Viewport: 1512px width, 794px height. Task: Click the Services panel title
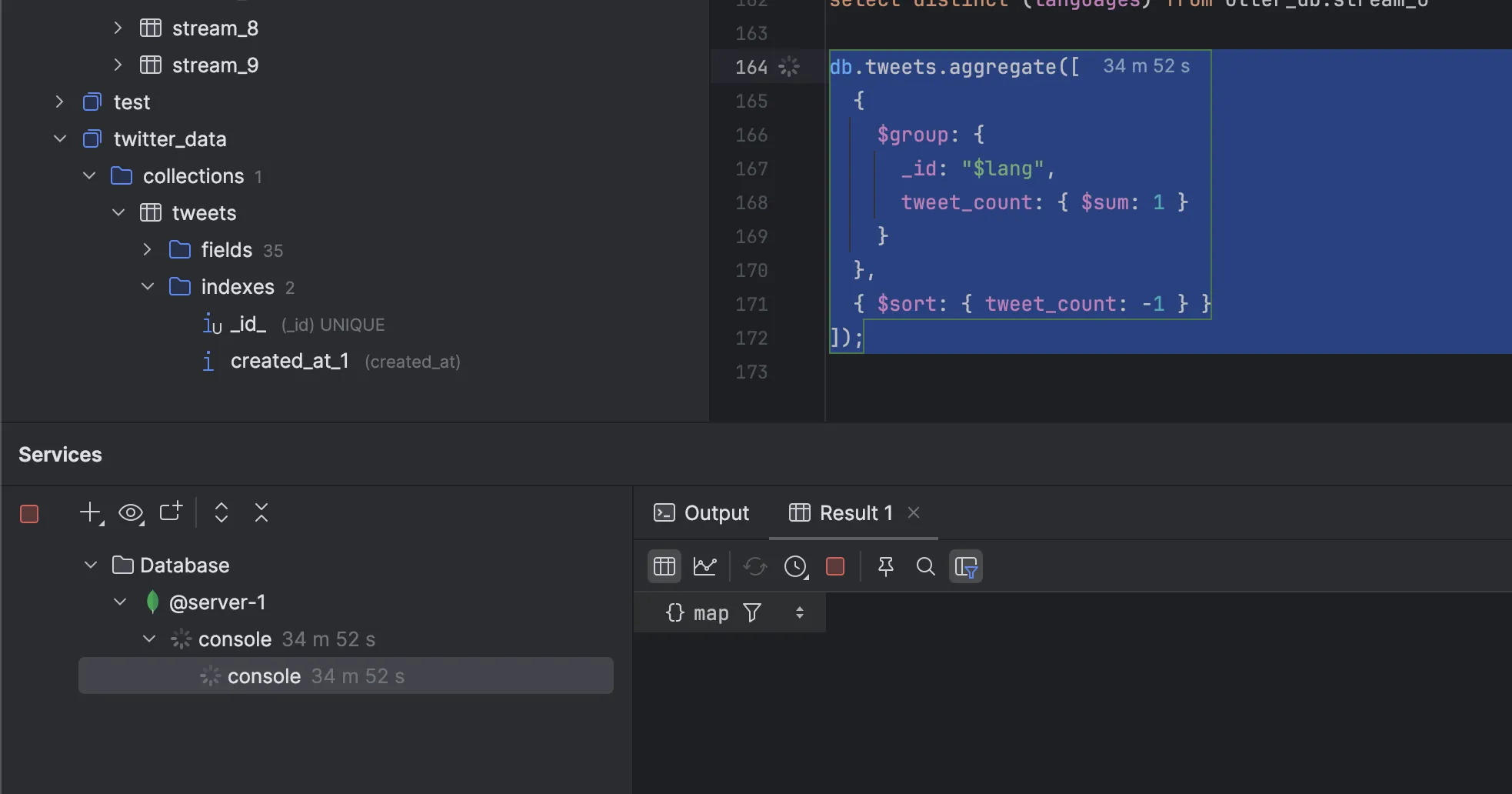60,455
